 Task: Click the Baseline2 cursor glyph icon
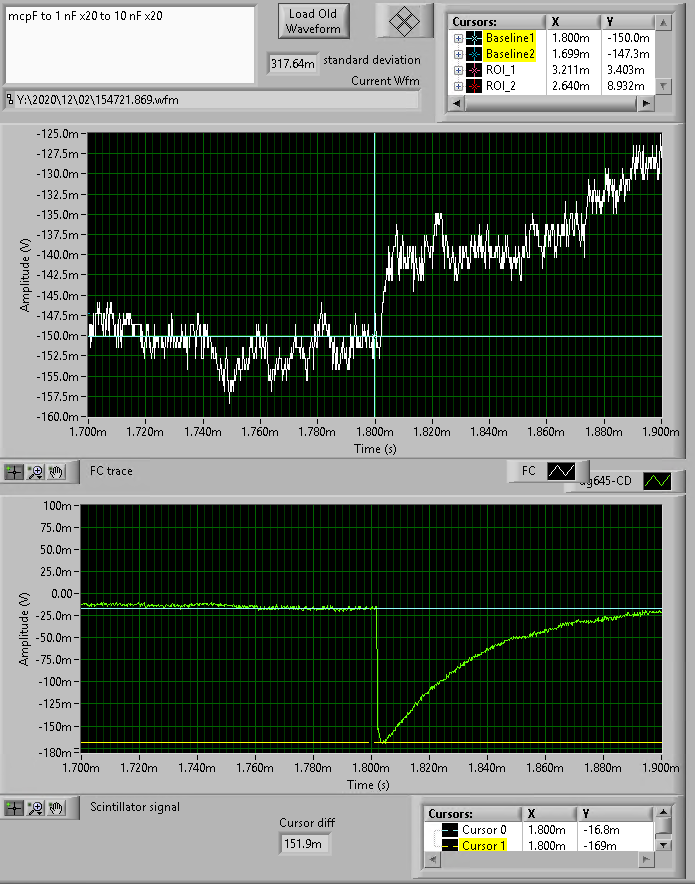click(x=474, y=54)
